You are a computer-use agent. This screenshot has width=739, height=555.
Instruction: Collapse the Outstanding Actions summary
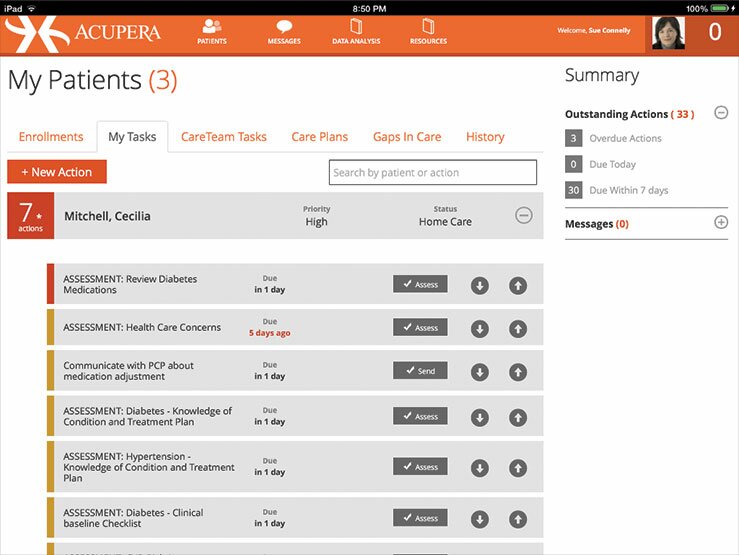[721, 113]
